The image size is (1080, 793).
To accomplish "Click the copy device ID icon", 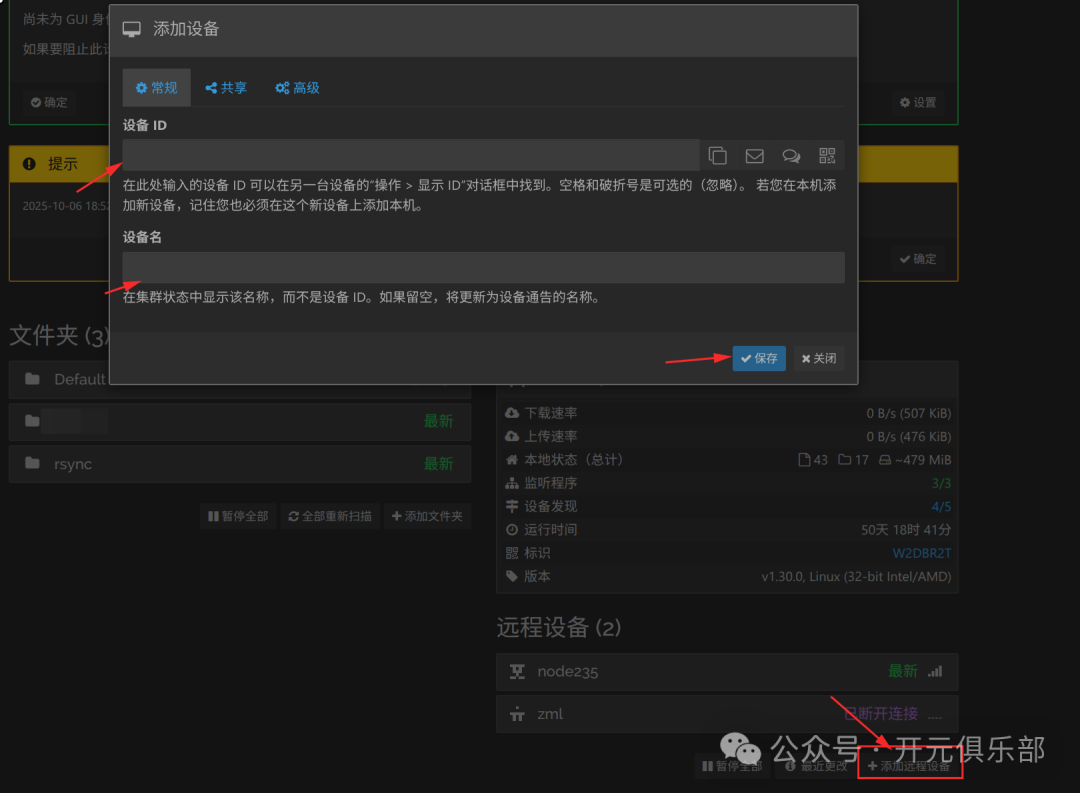I will 717,155.
